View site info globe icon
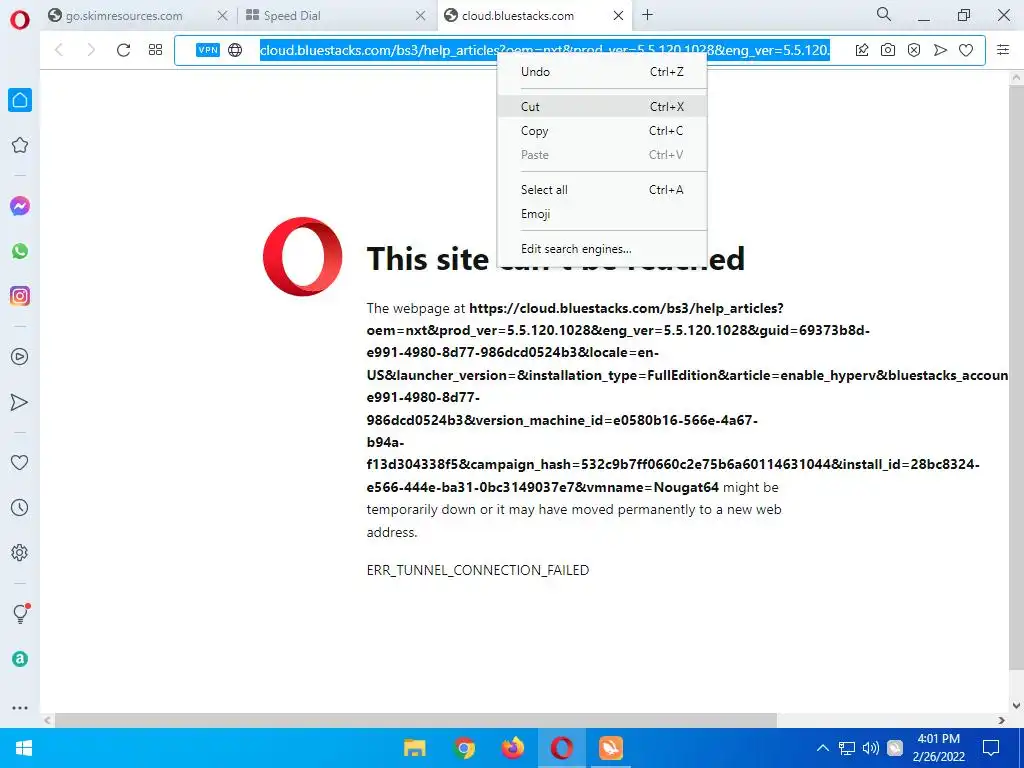 pyautogui.click(x=235, y=50)
